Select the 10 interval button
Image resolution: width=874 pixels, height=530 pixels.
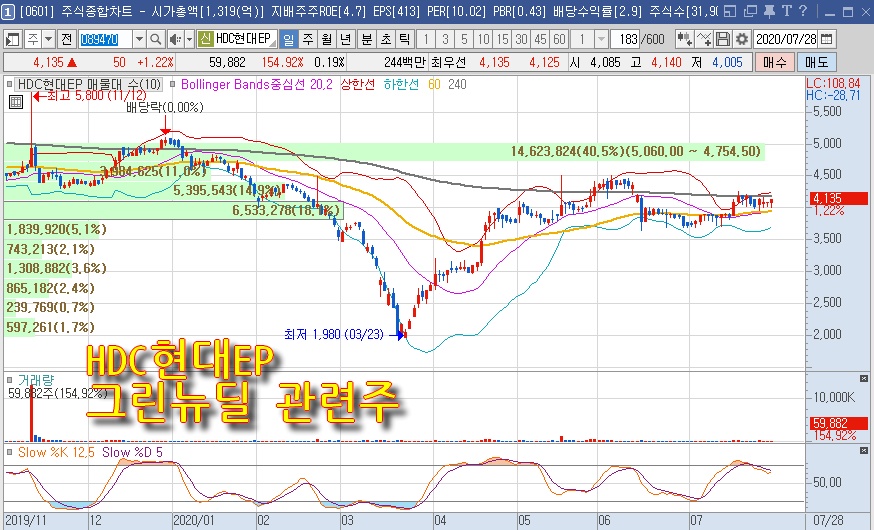pos(483,39)
